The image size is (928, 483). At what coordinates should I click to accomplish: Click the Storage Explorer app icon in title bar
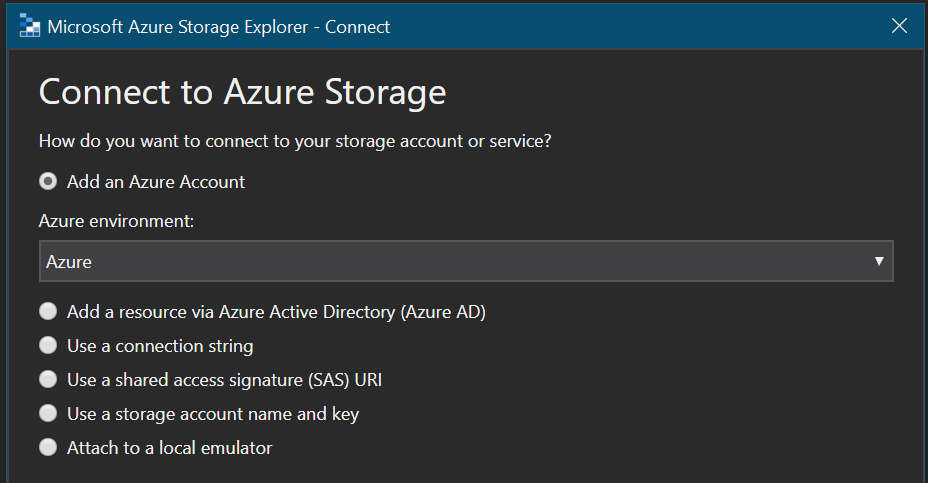tap(29, 26)
